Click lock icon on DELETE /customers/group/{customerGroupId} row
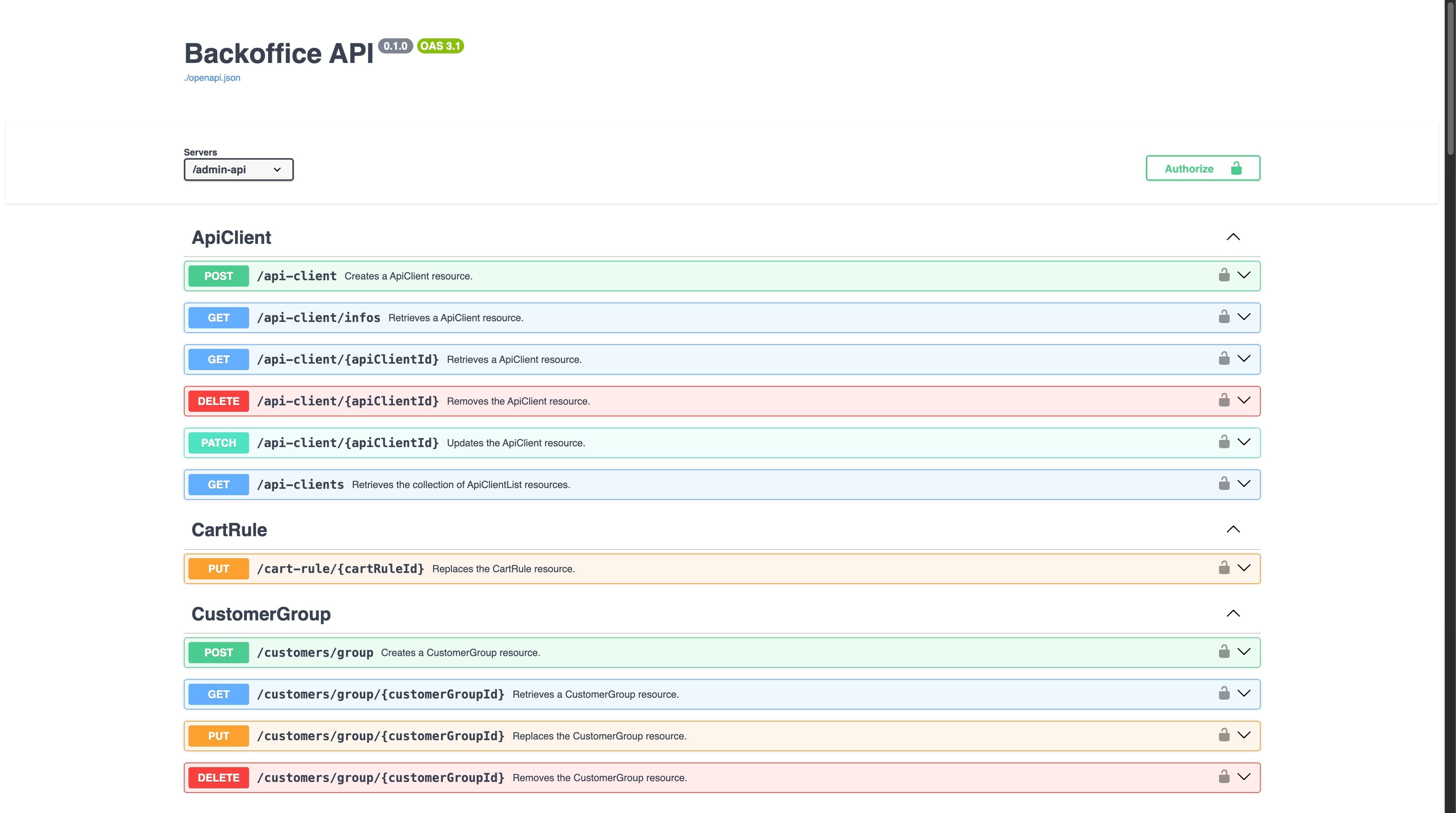This screenshot has height=813, width=1456. point(1224,777)
